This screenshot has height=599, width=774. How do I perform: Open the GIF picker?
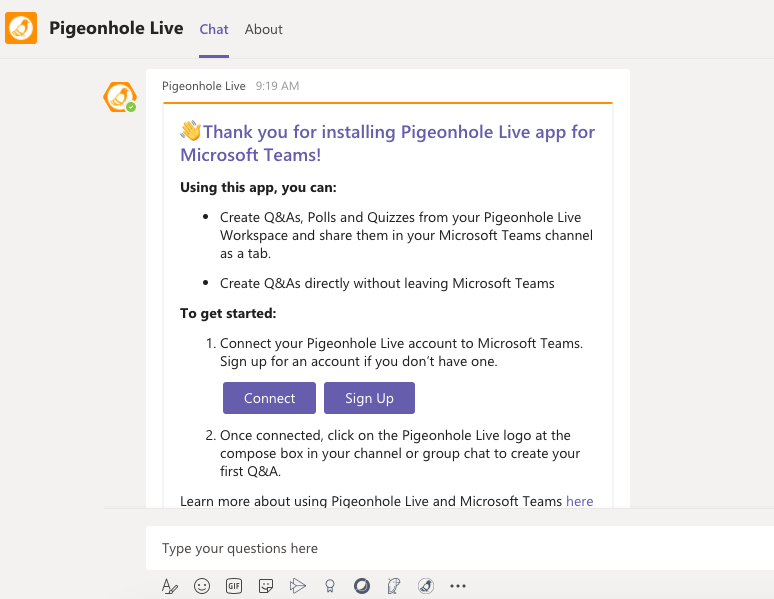(234, 586)
